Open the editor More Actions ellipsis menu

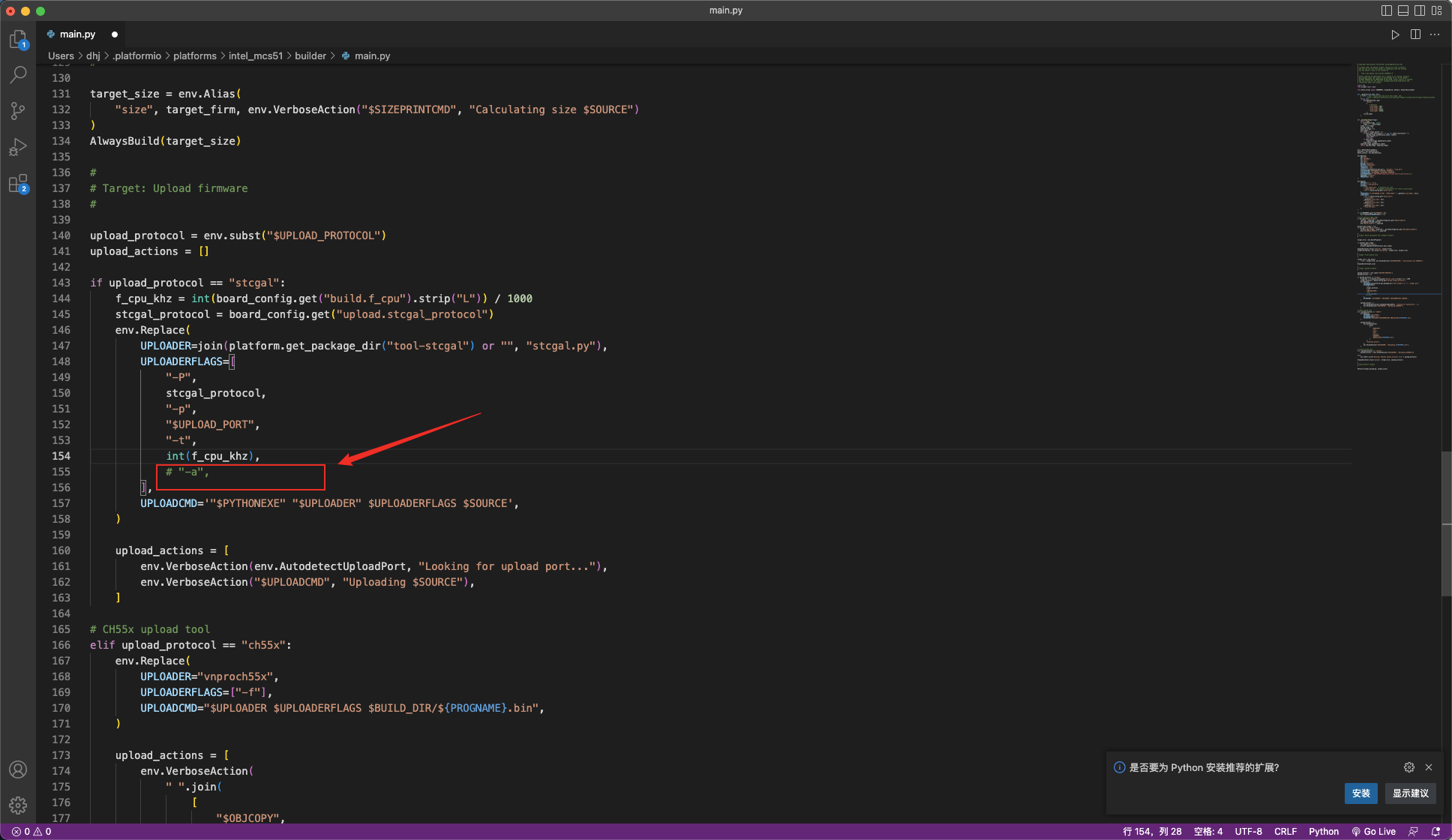(x=1435, y=34)
